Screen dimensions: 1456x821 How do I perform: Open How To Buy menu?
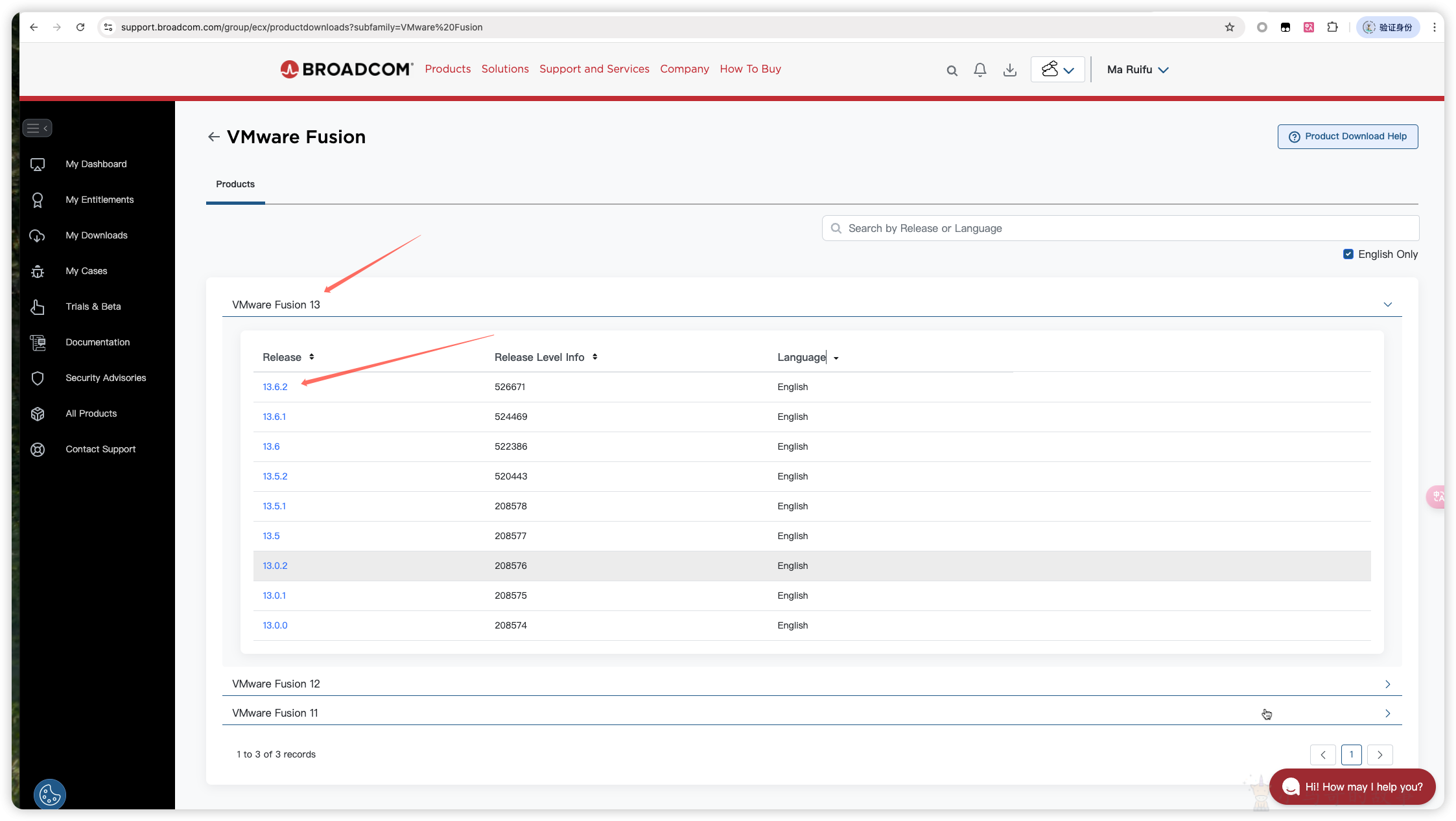(x=750, y=69)
